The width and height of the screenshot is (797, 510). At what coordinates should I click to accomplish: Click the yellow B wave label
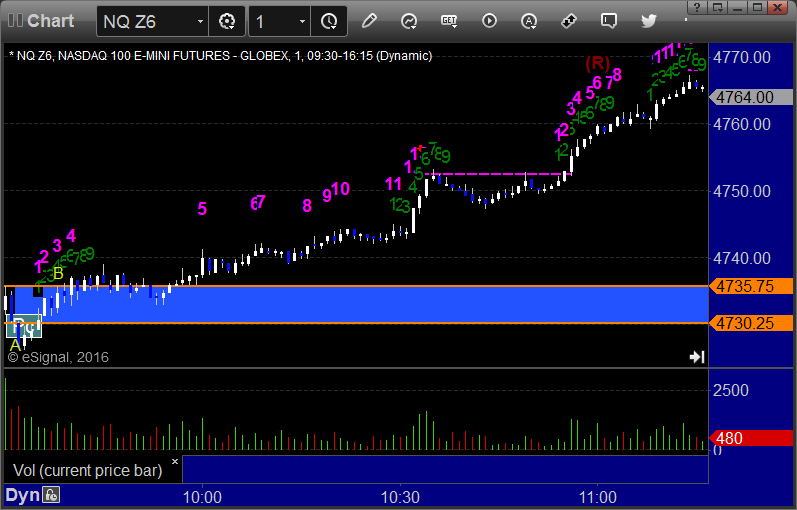point(58,274)
